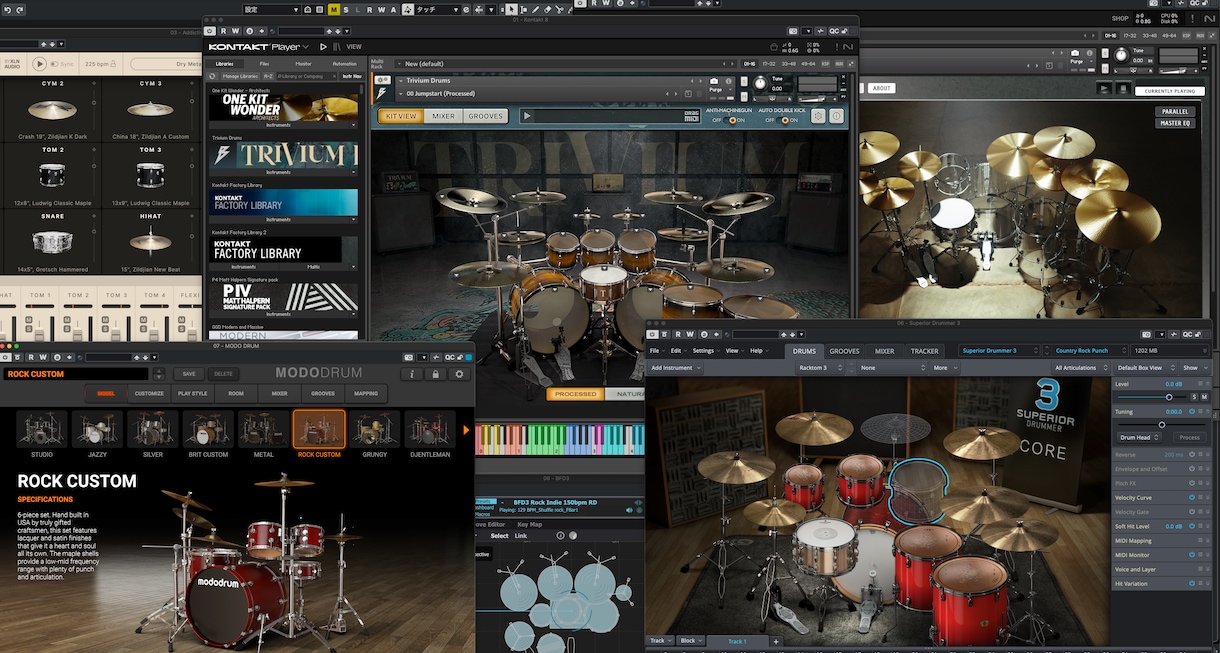Click the MASTER EQ button

point(1176,123)
